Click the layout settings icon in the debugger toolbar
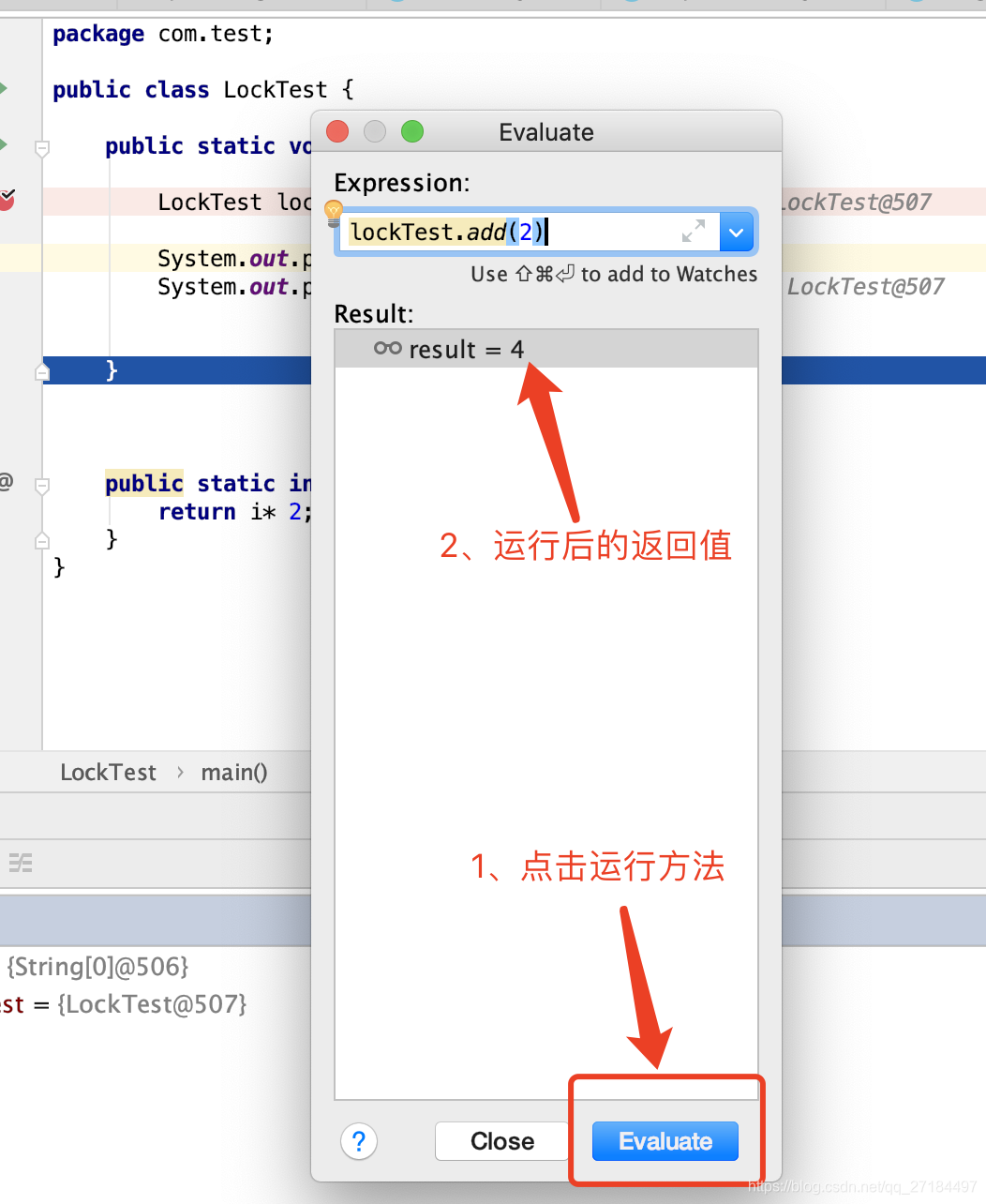The height and width of the screenshot is (1204, 986). click(x=20, y=862)
